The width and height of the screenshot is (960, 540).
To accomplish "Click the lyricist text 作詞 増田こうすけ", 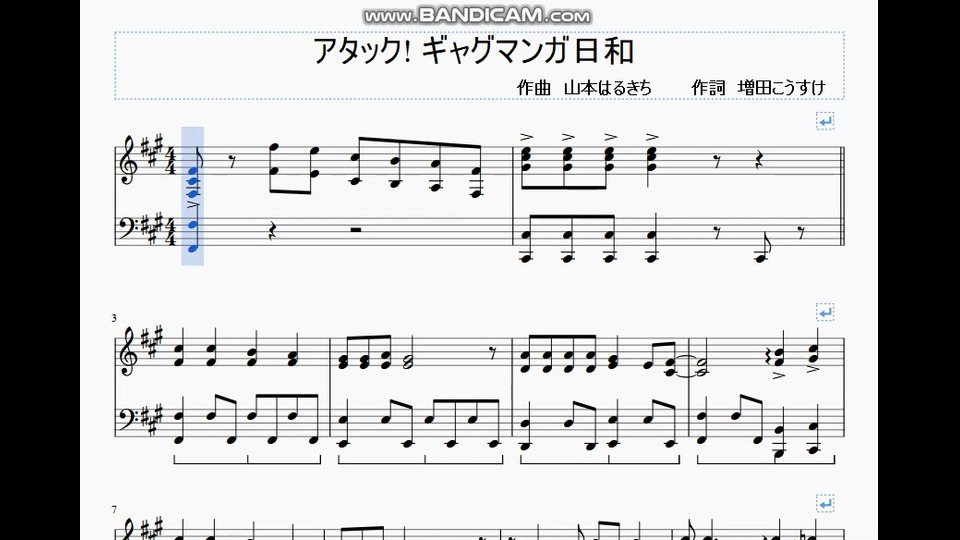I will [x=759, y=88].
